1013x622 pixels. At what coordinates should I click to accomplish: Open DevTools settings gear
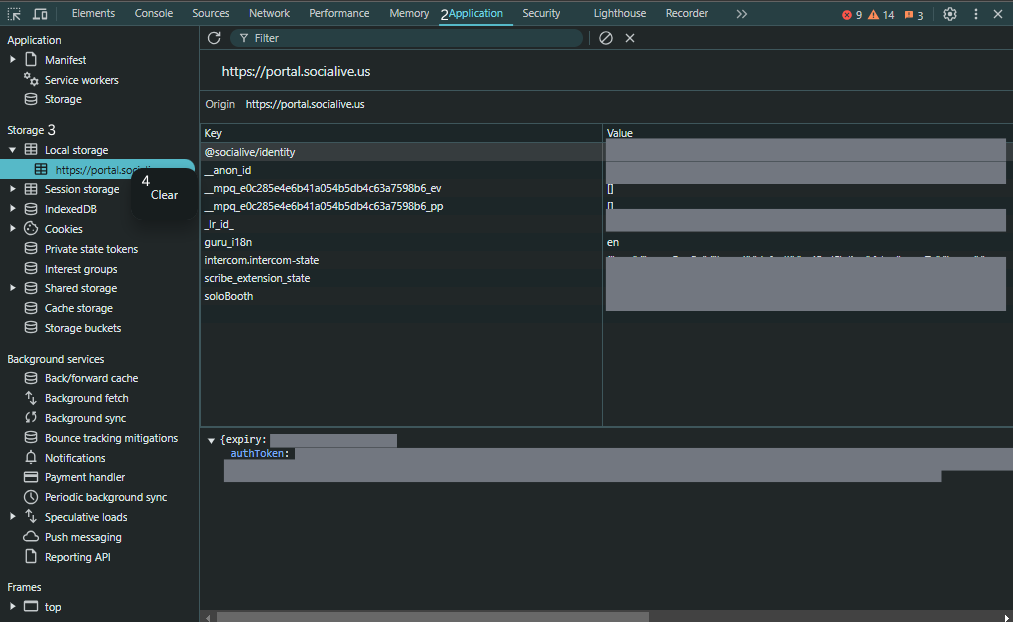point(950,14)
